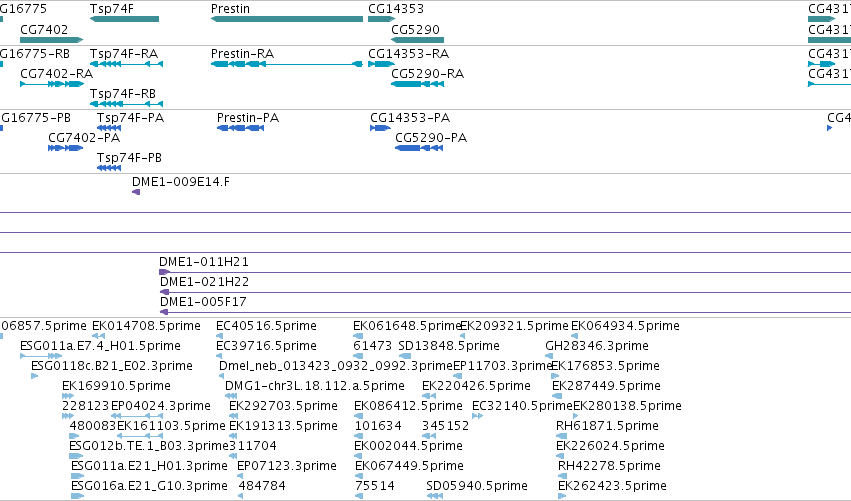Screen dimensions: 851x501
Task: Click the EK191313.5prime EST marker
Action: tap(234, 436)
